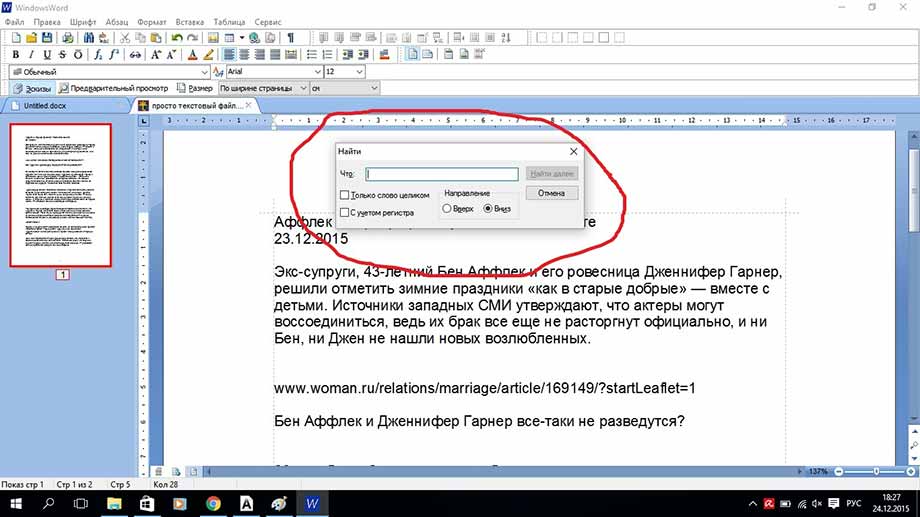Change font color icon
The image size is (920, 517).
pos(192,55)
